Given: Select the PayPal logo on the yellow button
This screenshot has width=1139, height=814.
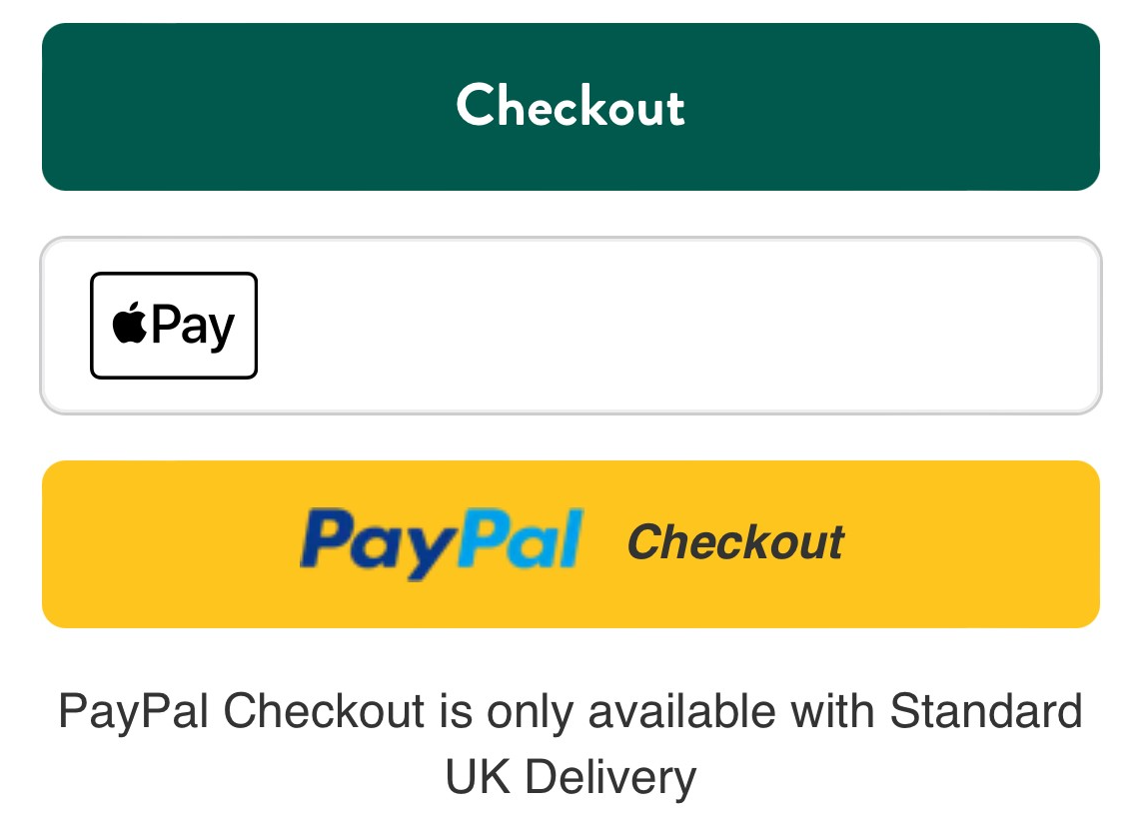Looking at the screenshot, I should (442, 543).
